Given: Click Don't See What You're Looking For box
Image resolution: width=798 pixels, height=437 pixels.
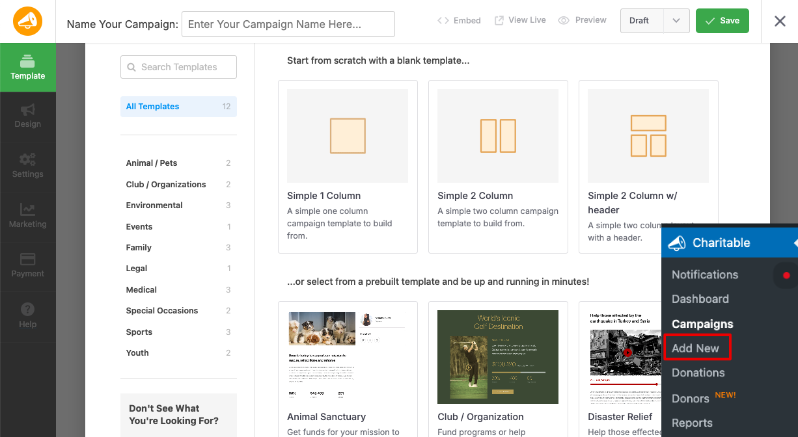Looking at the screenshot, I should coord(179,415).
